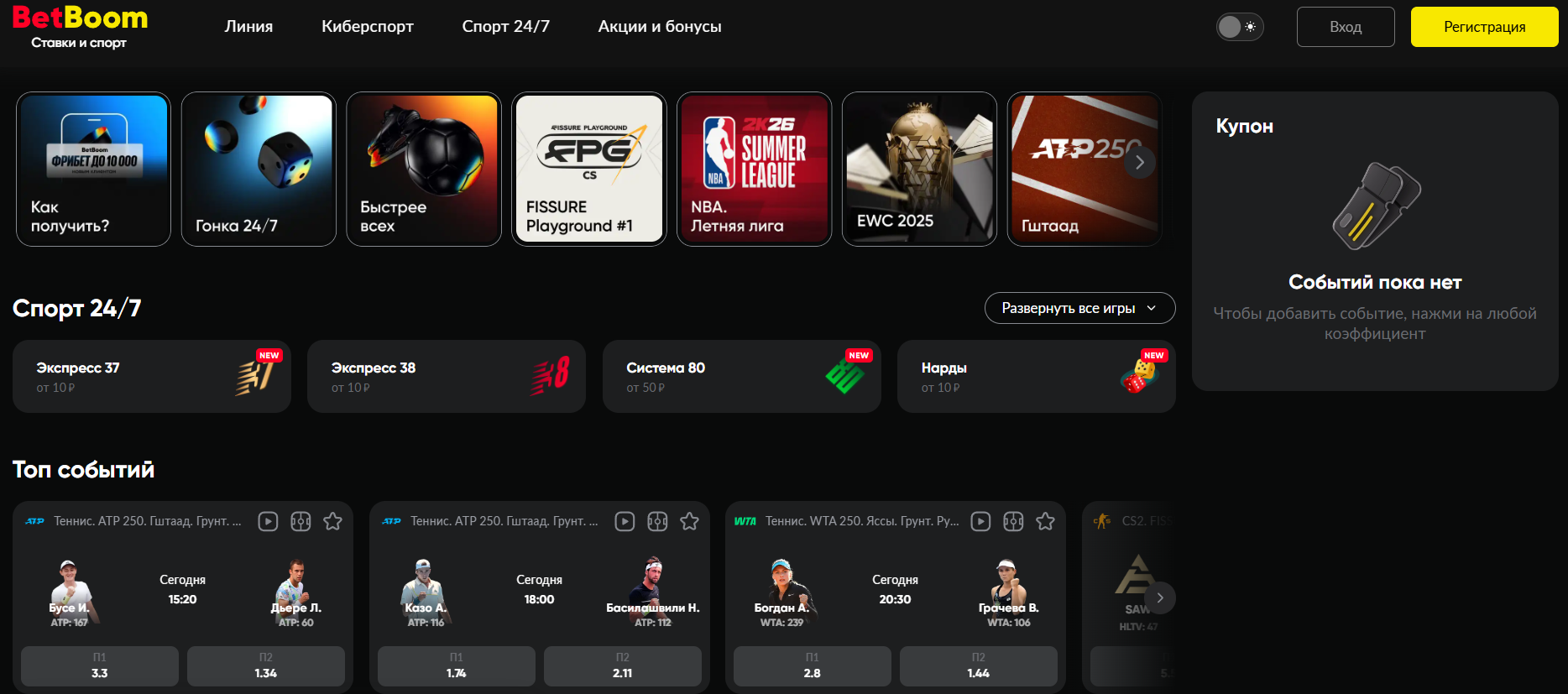Favorite the Казо–Басилашвили match

pos(690,521)
